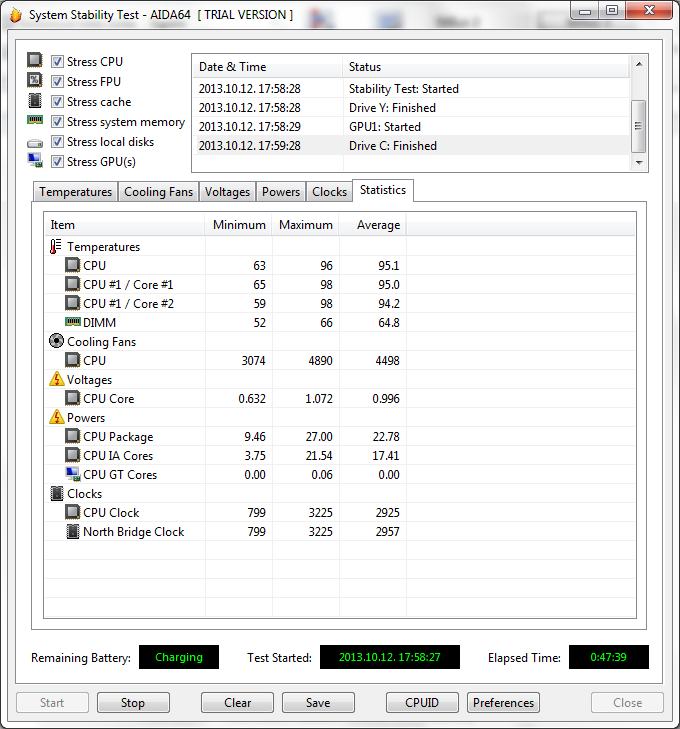Select the 'Stability Test: Started' log row
Viewport: 680px width, 729px height.
pos(411,88)
